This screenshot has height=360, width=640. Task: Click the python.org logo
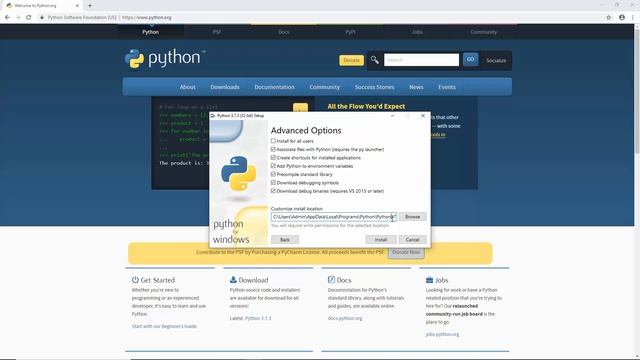pos(164,59)
